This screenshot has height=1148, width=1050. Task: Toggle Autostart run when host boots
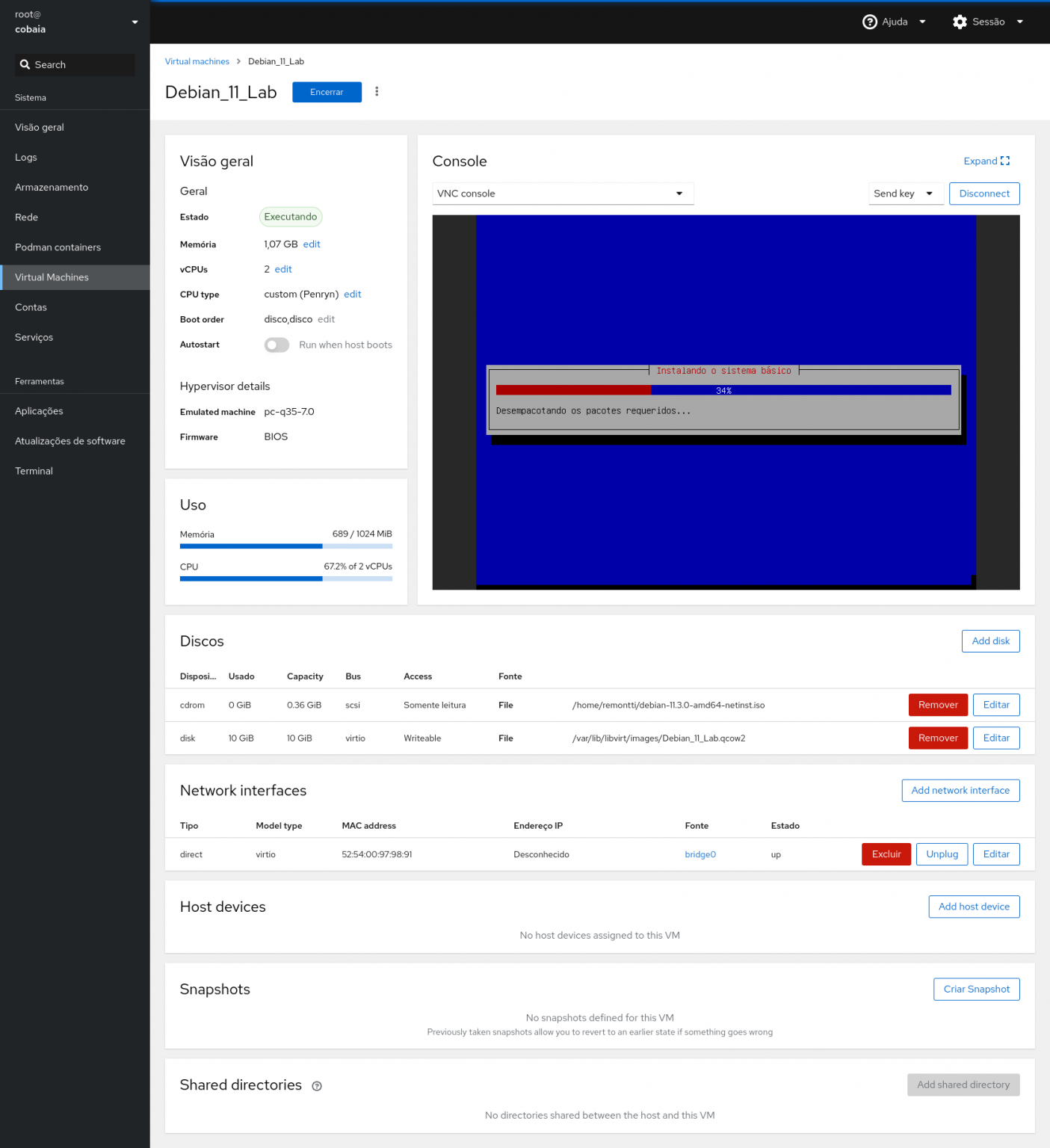(x=277, y=345)
